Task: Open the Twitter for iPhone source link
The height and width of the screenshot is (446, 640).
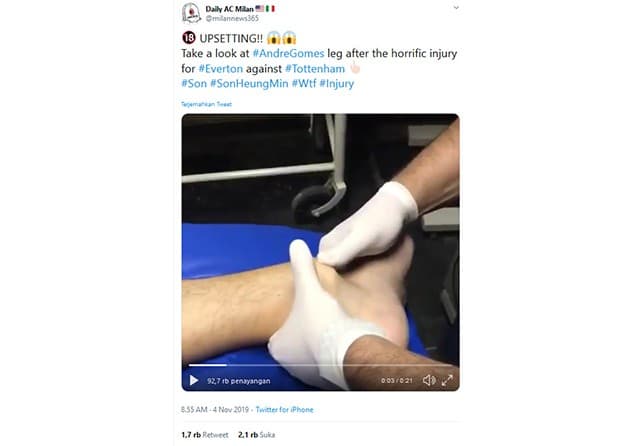Action: point(284,410)
